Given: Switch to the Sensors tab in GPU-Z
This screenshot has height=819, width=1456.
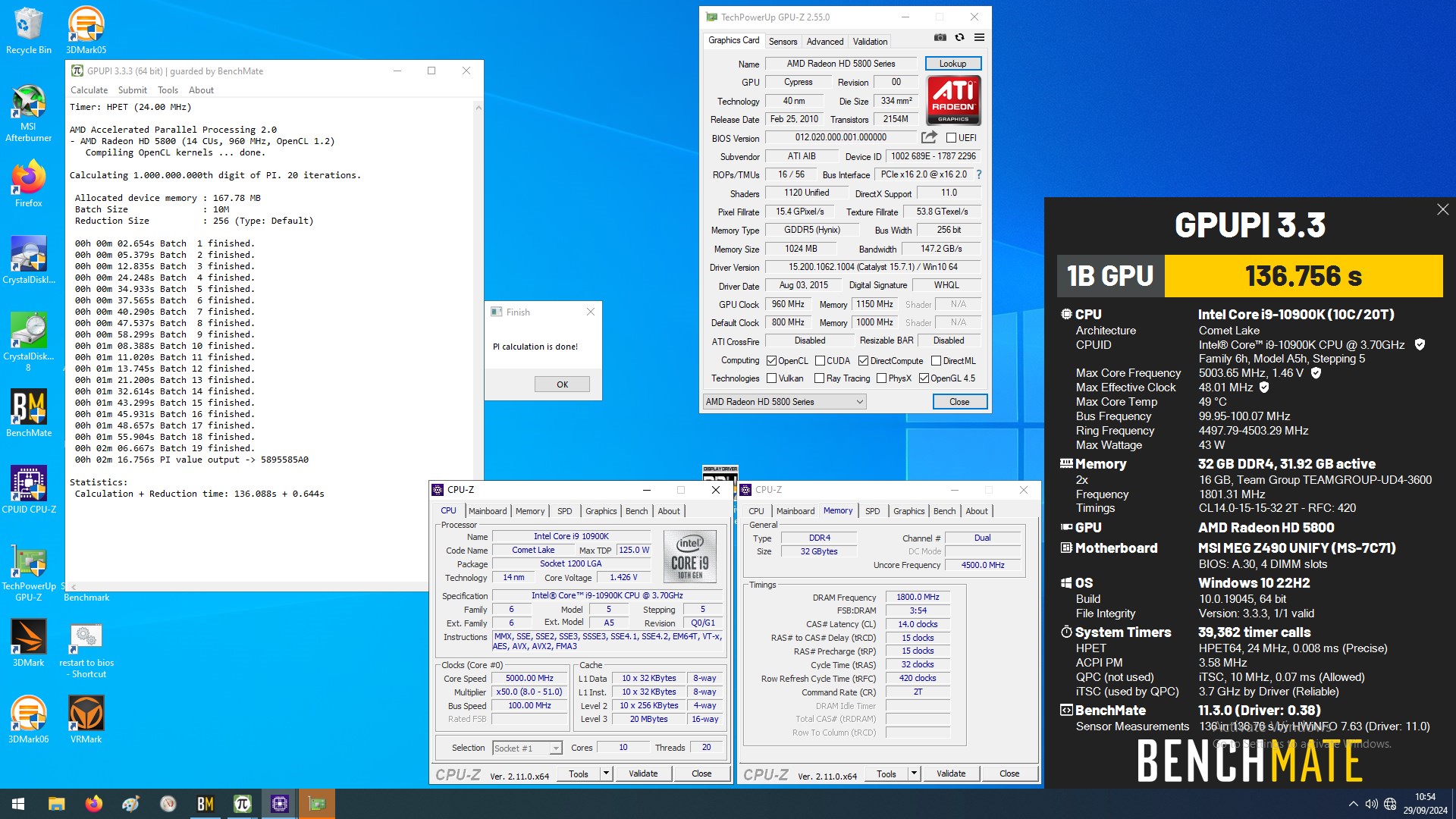Looking at the screenshot, I should click(x=783, y=42).
